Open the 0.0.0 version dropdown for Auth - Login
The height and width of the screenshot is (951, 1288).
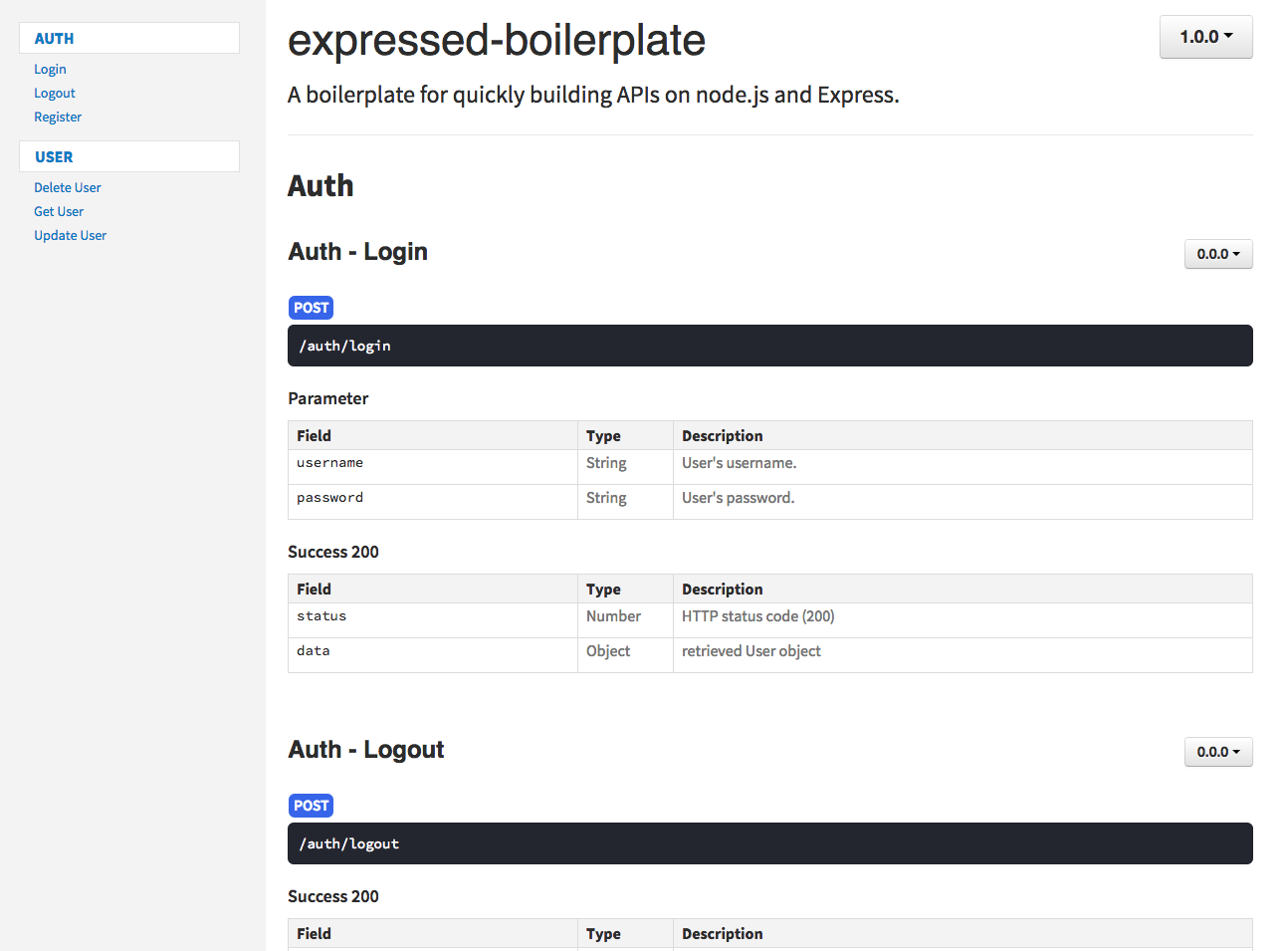pos(1218,254)
